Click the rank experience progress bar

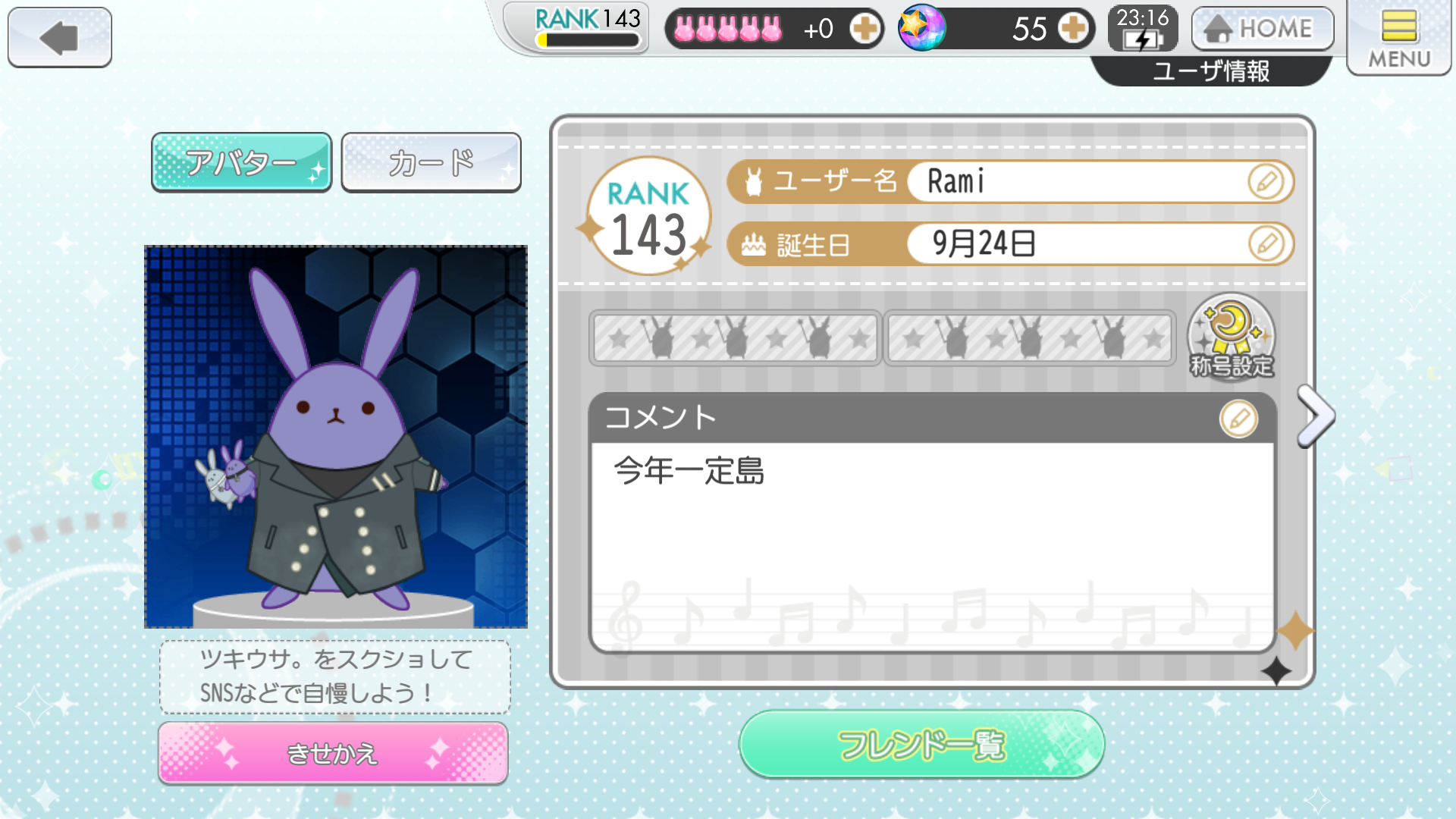tap(588, 40)
